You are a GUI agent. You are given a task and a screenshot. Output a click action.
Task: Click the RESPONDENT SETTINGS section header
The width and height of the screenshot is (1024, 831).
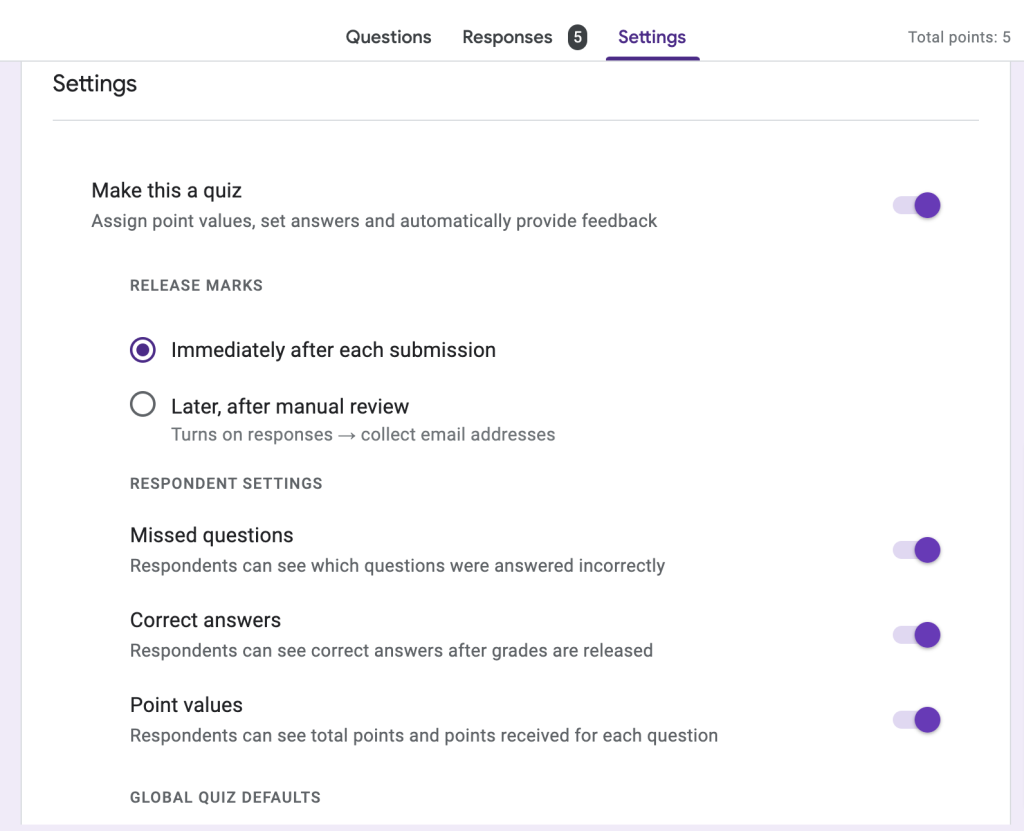pos(226,483)
